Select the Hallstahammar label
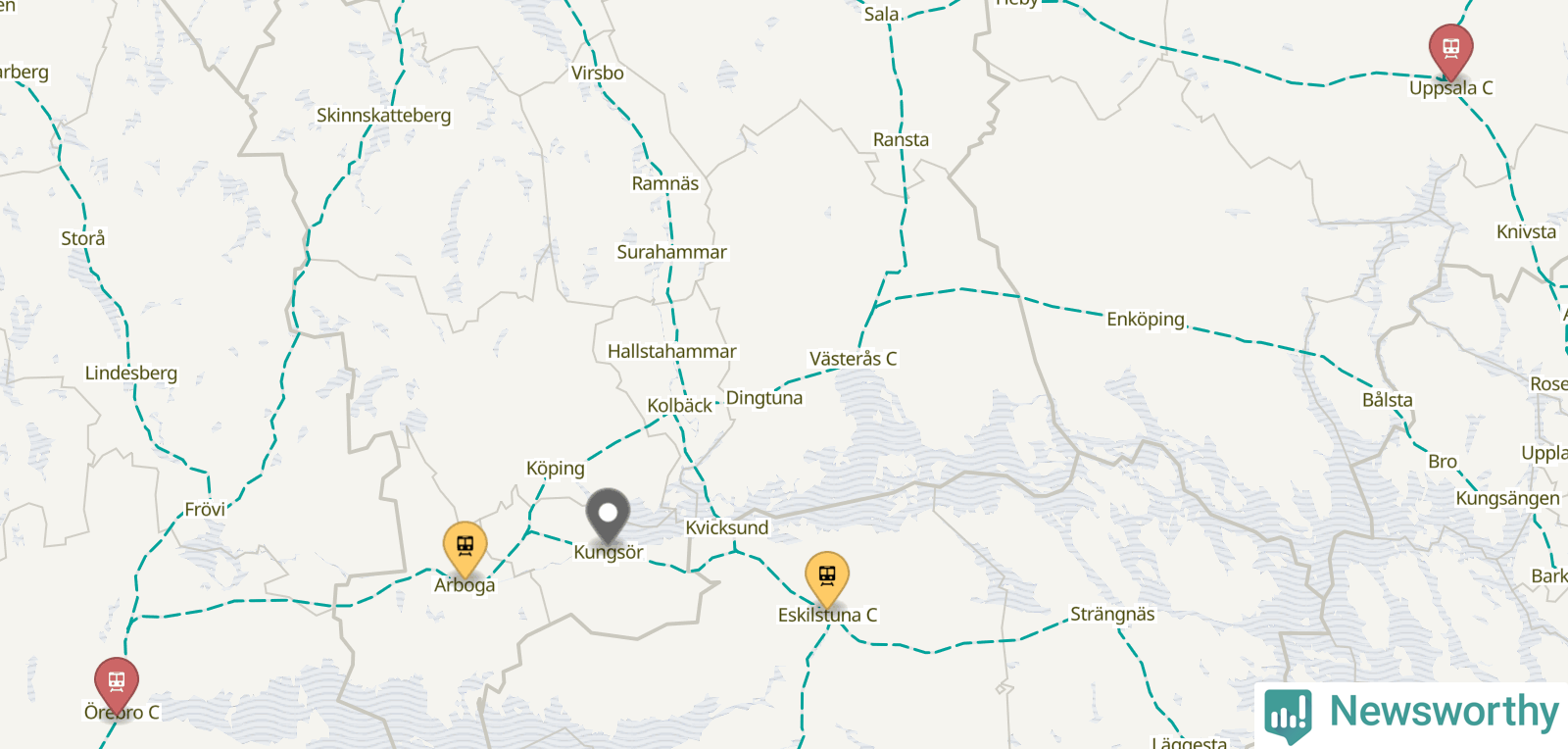Viewport: 1568px width, 749px height. coord(672,351)
